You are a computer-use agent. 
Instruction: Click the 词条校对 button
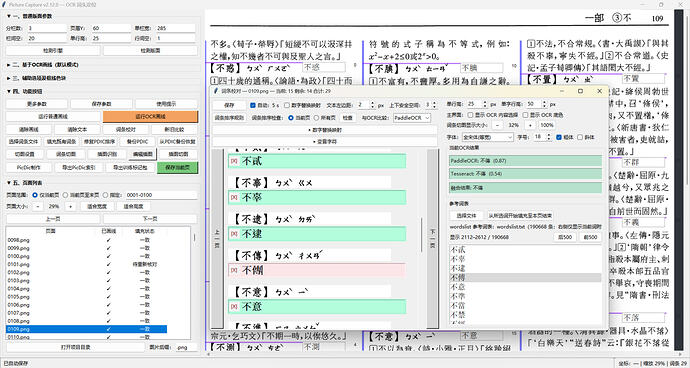(x=126, y=129)
